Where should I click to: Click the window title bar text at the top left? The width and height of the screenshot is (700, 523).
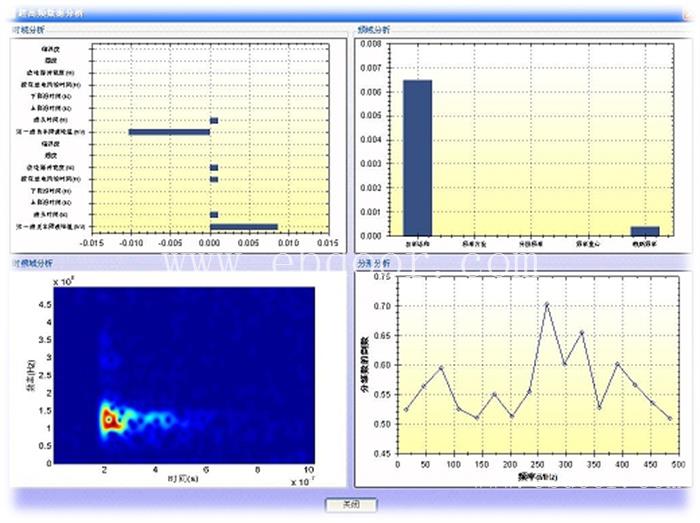50,14
